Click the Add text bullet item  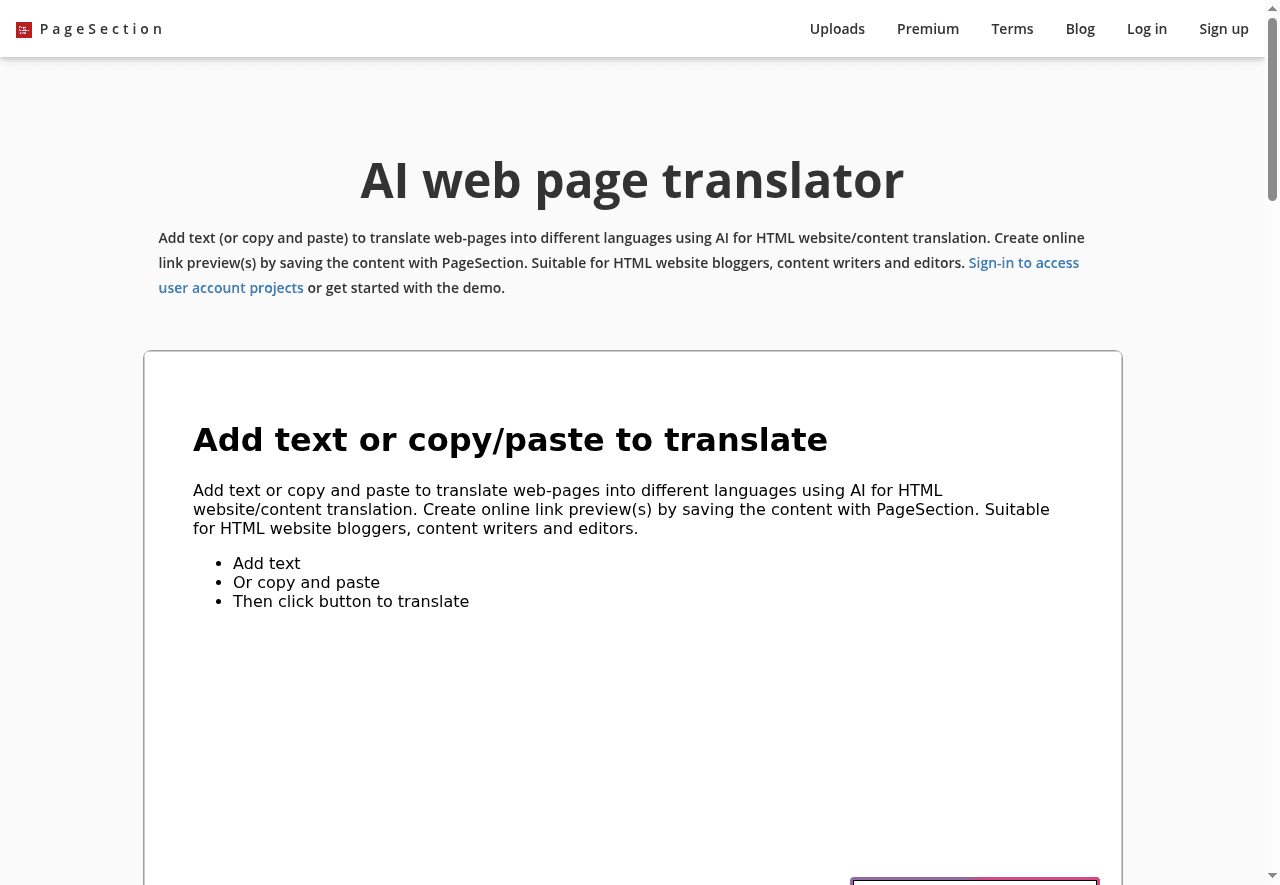(x=266, y=563)
